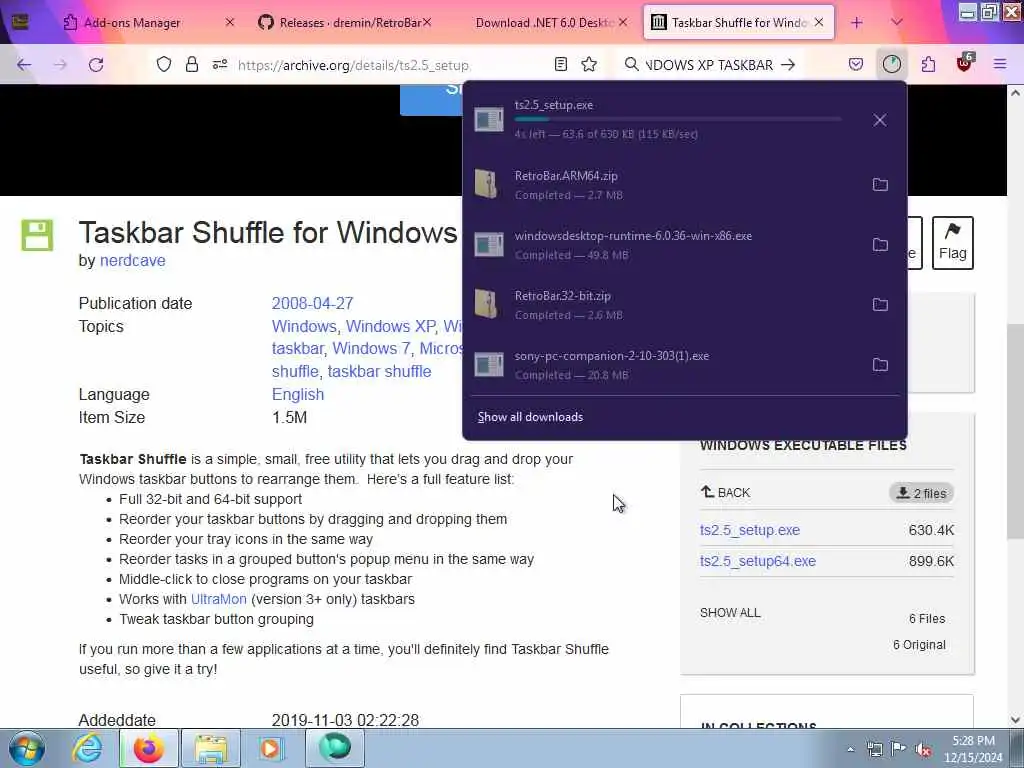Click the browser Back arrow
This screenshot has height=768, width=1024.
[24, 65]
